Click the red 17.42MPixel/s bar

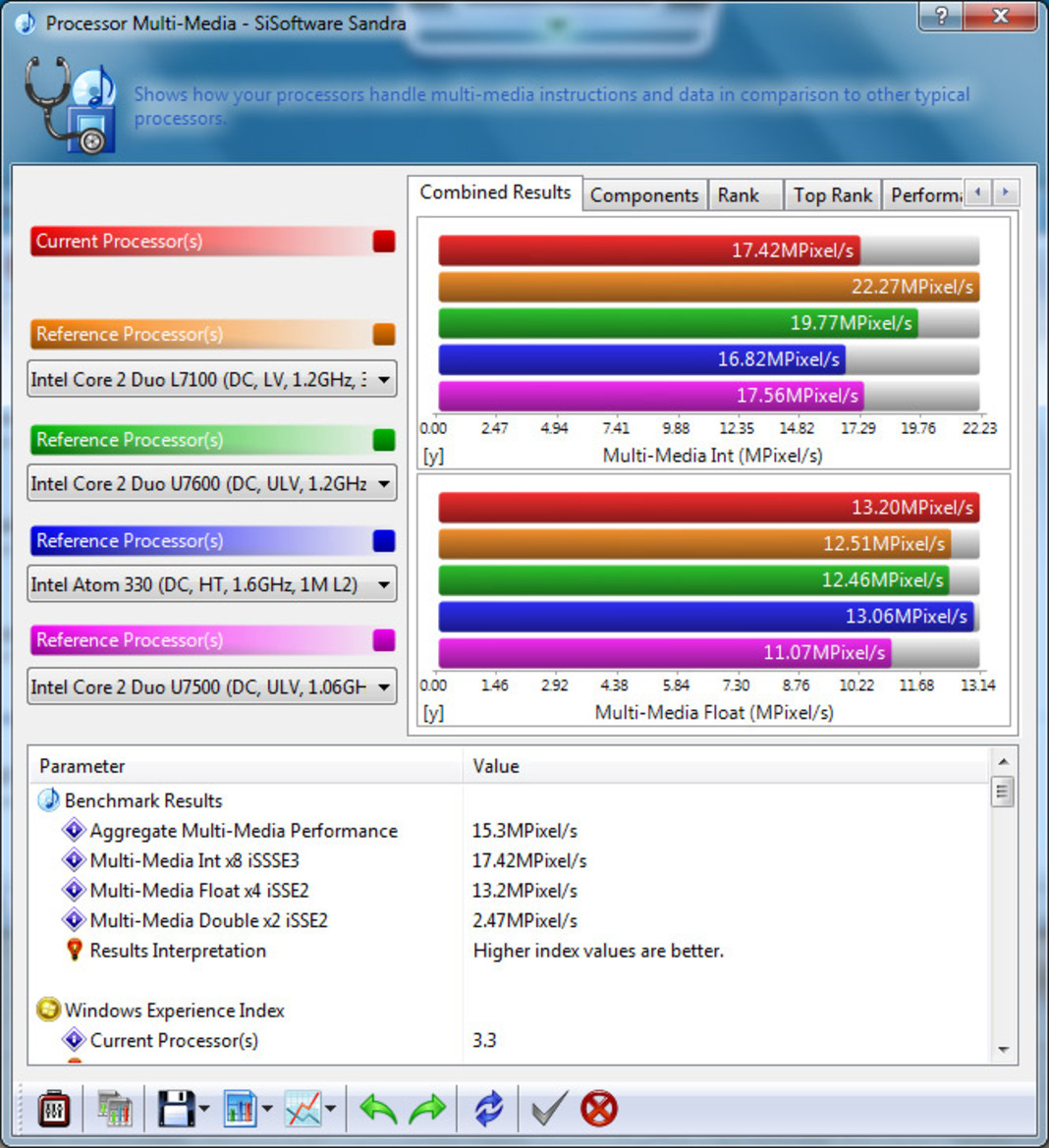coord(649,250)
